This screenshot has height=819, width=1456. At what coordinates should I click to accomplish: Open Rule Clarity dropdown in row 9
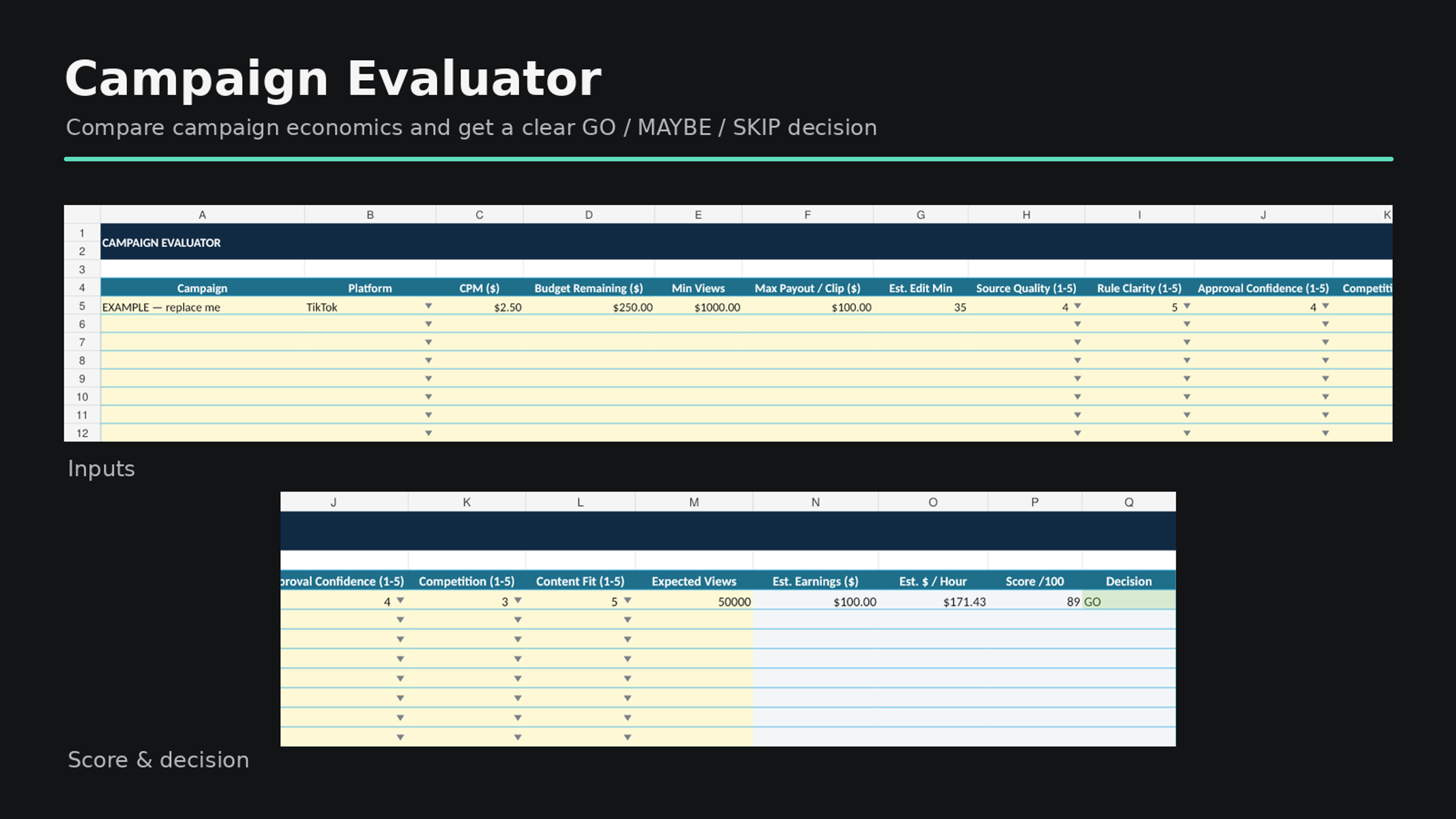pyautogui.click(x=1187, y=379)
